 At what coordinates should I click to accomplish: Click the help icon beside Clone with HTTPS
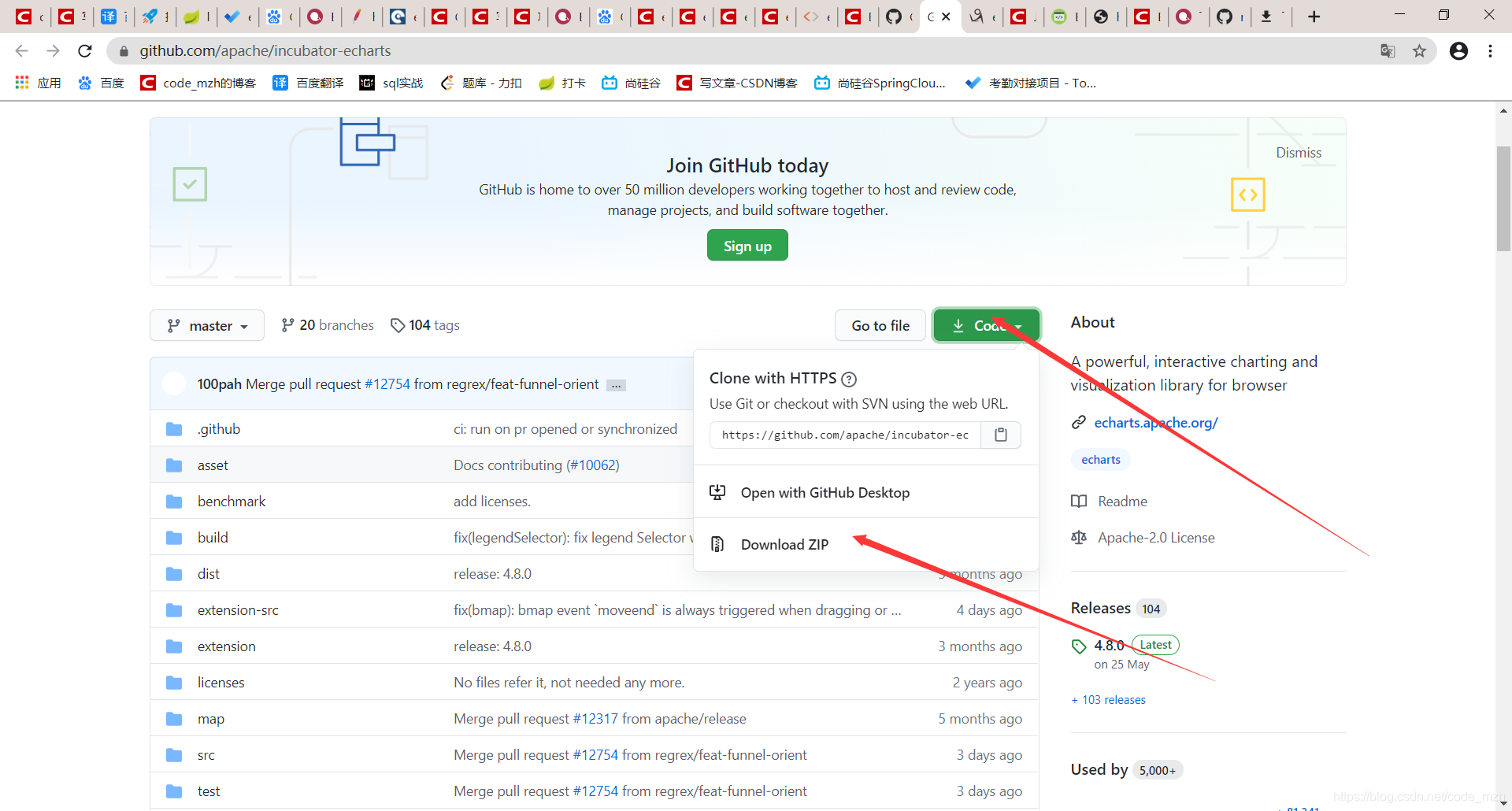point(849,379)
